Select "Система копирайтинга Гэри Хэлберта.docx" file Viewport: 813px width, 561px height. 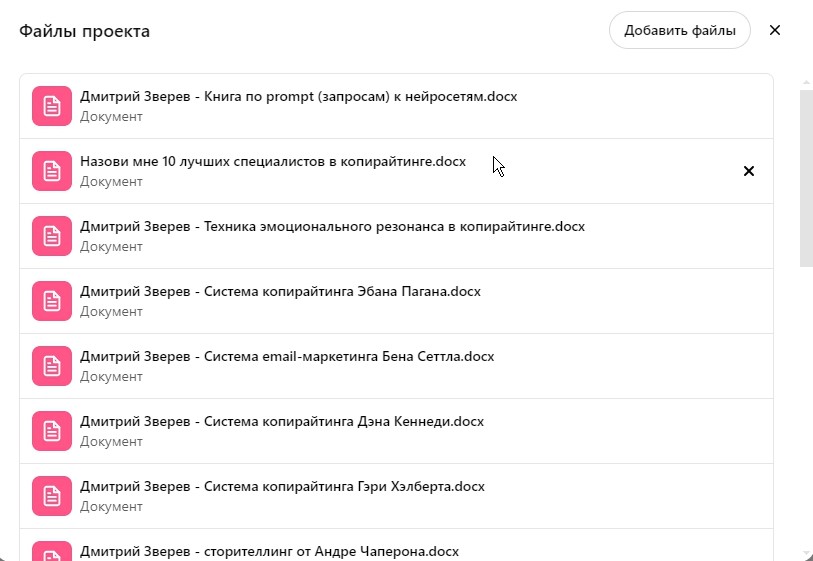(x=282, y=487)
